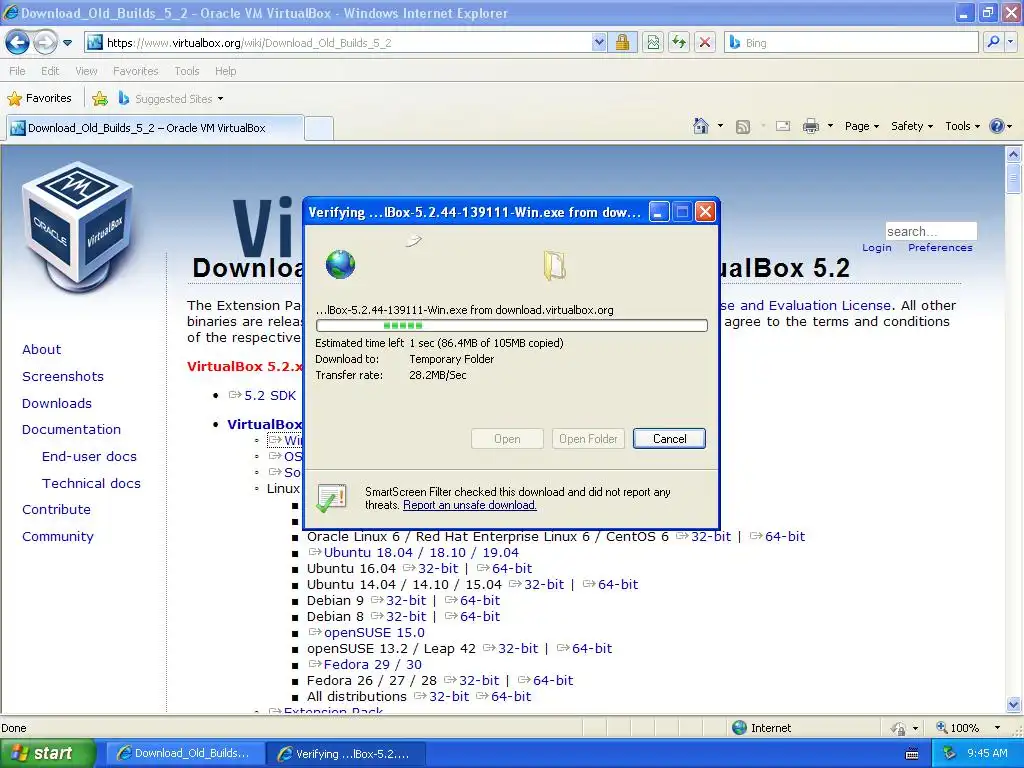Click the blue Help question icon
This screenshot has height=768, width=1024.
pyautogui.click(x=997, y=126)
